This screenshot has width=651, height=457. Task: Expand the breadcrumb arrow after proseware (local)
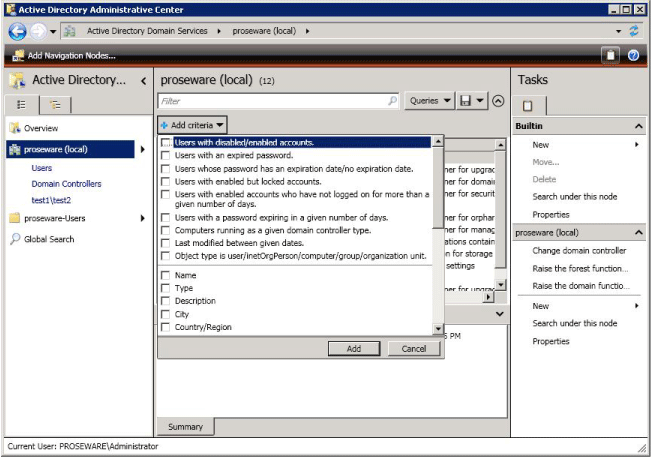tap(307, 31)
